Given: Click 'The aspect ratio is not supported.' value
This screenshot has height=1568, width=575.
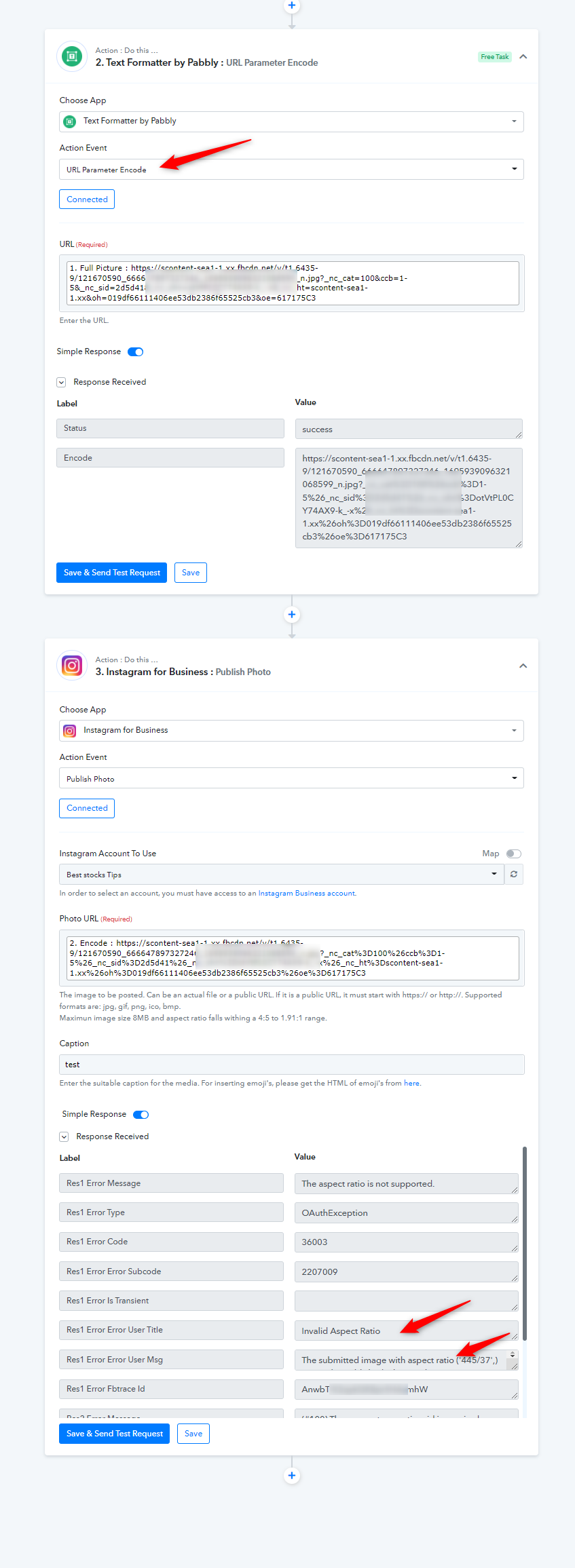Looking at the screenshot, I should (x=407, y=1183).
